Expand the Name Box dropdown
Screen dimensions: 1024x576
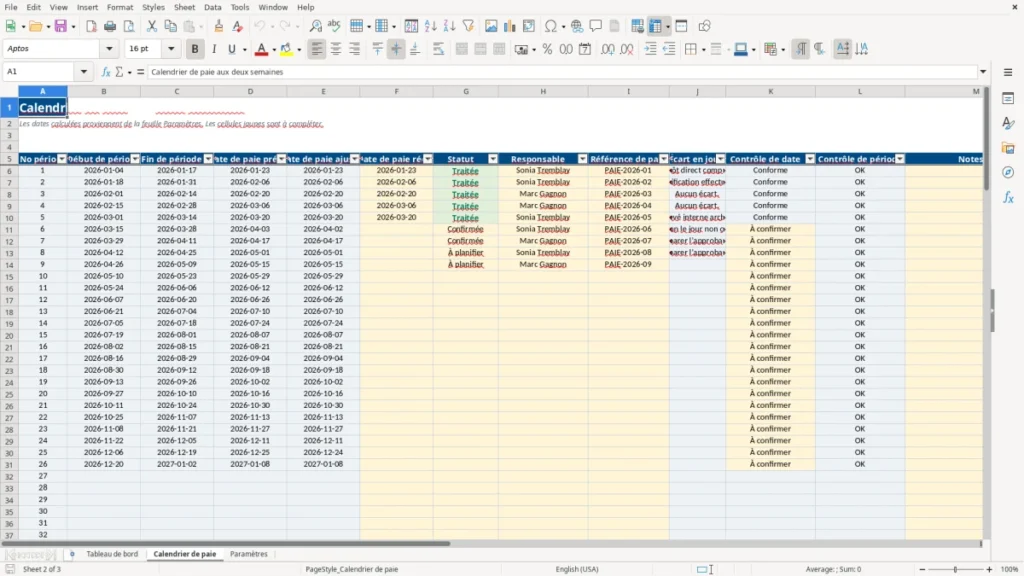tap(84, 72)
